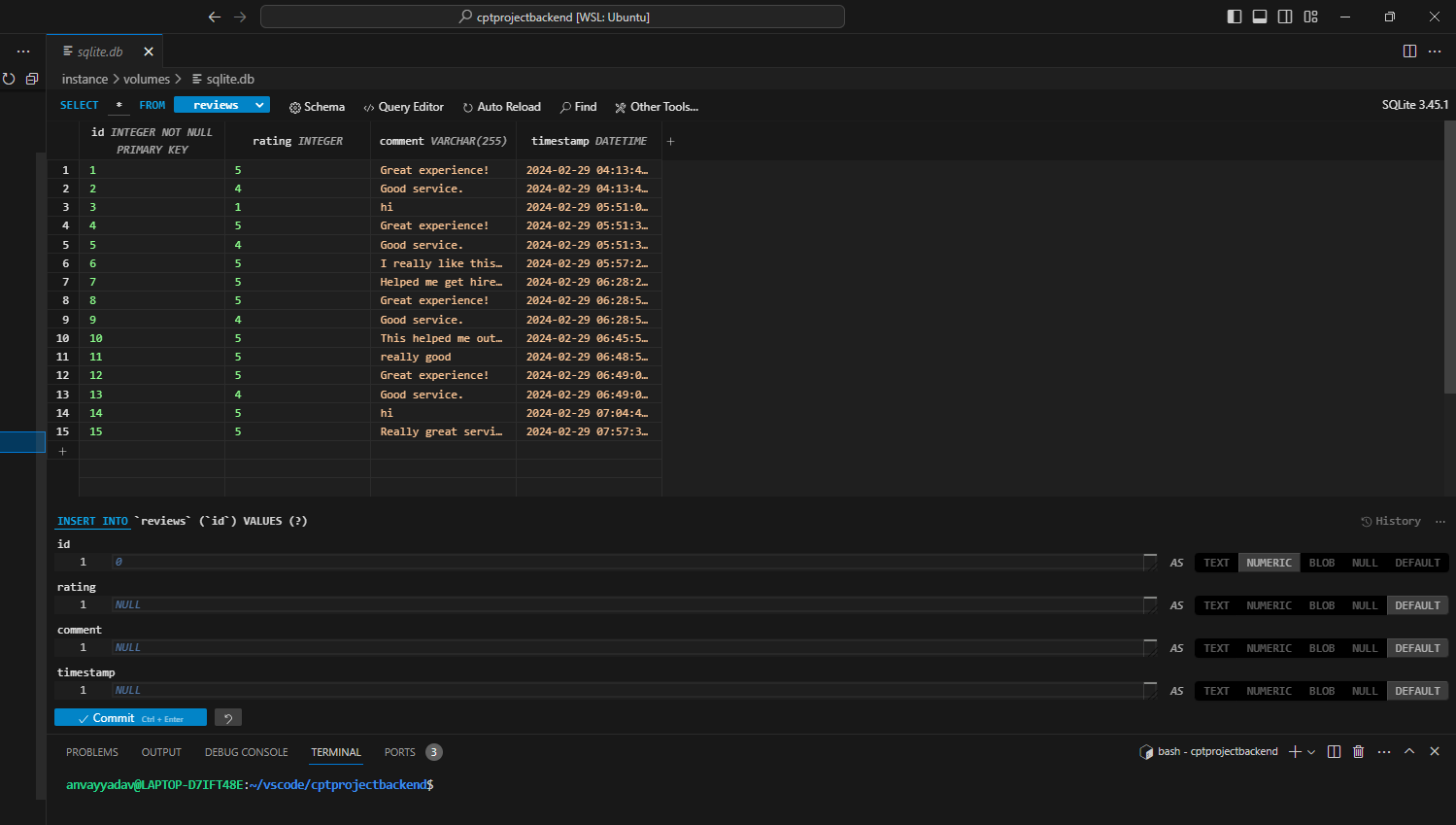Click the sqlite.db breadcrumb
1456x825 pixels.
(x=223, y=79)
